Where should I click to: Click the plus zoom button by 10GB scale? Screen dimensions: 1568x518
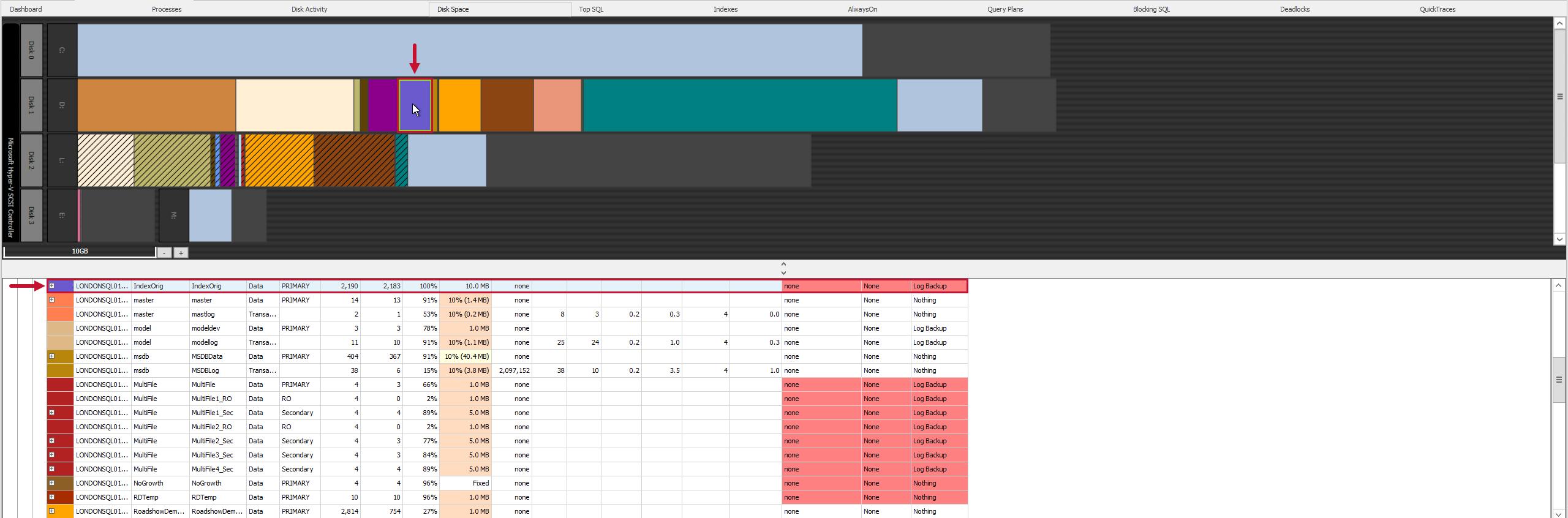181,253
